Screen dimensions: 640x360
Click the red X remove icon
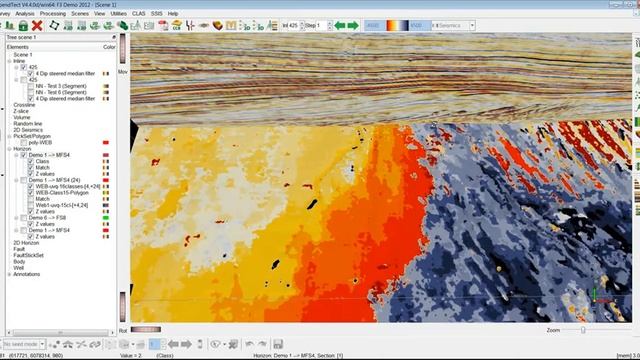(37, 26)
